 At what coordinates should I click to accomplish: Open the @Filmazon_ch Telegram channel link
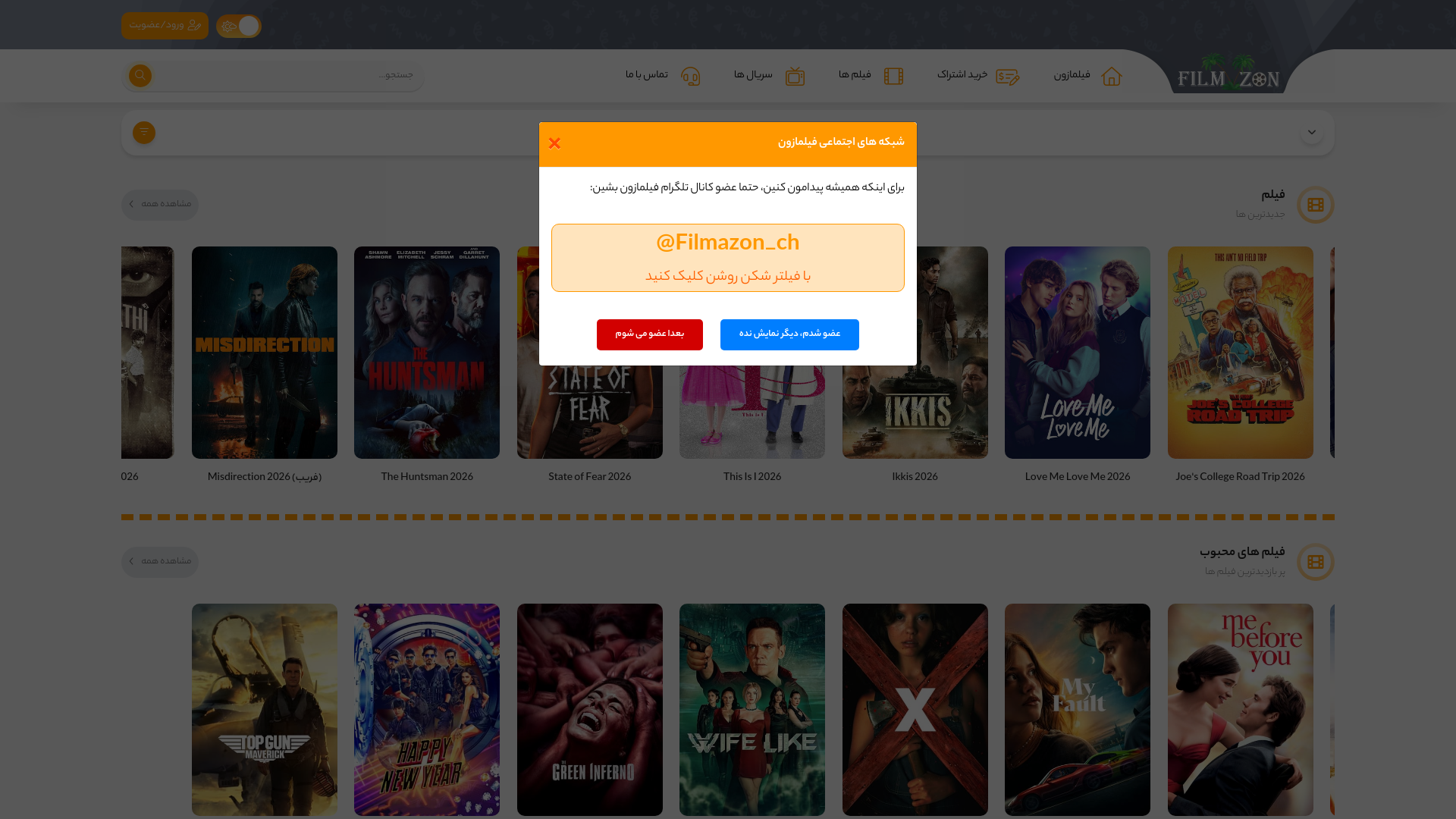[728, 258]
